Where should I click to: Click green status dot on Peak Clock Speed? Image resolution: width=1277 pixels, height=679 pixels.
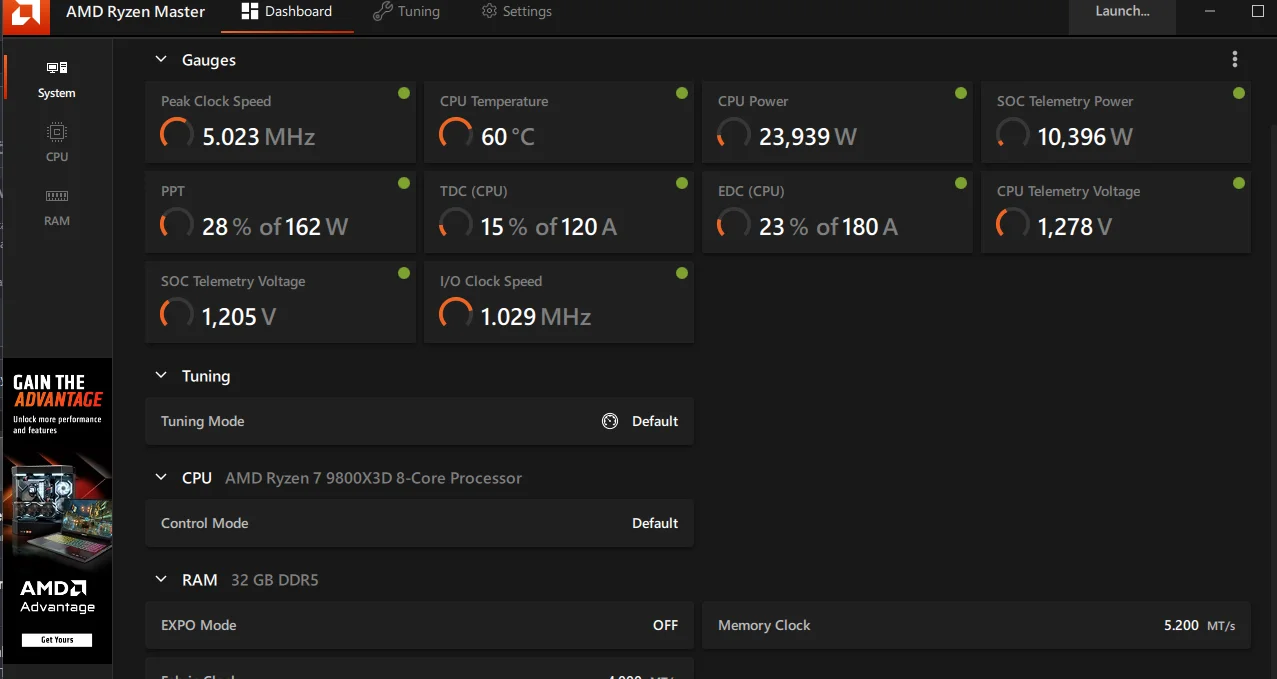tap(404, 93)
